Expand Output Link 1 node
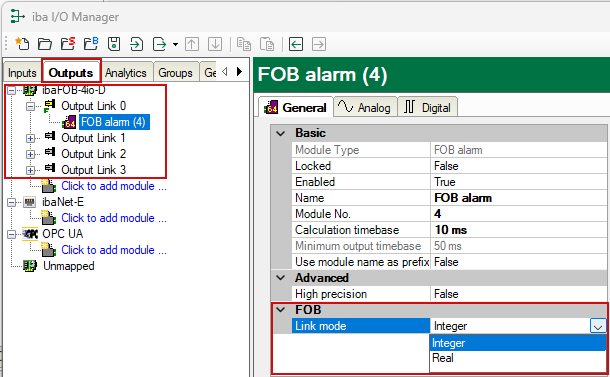The width and height of the screenshot is (610, 377). click(30, 138)
